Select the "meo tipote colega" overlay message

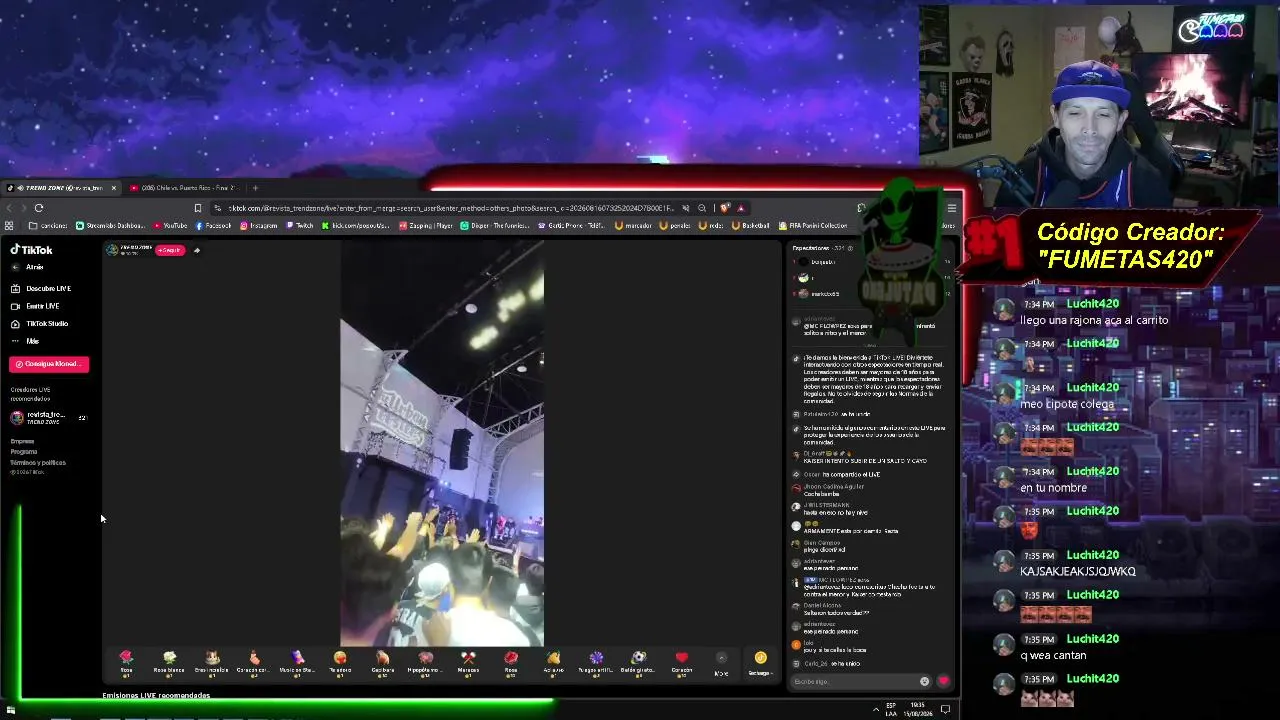click(1067, 404)
